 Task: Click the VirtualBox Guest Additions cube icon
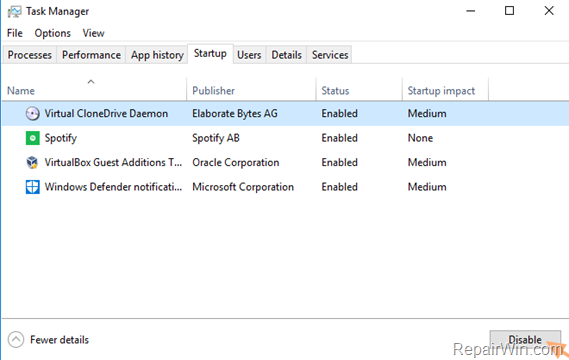pyautogui.click(x=33, y=162)
